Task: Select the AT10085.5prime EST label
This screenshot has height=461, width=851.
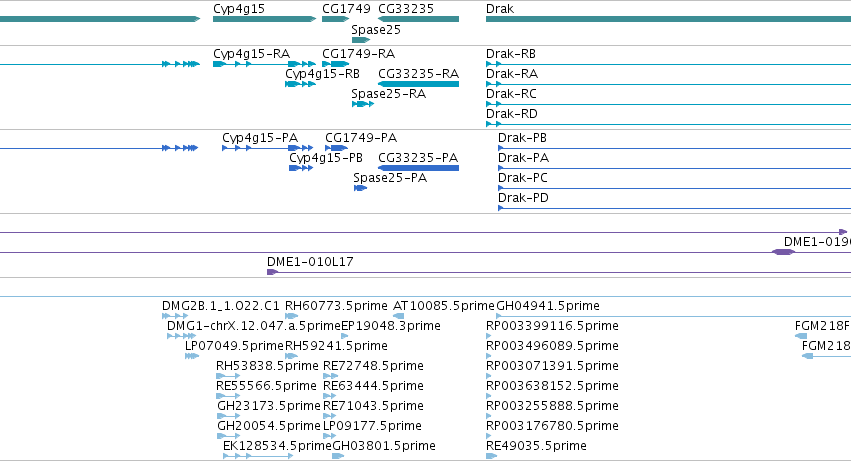Action: [444, 306]
